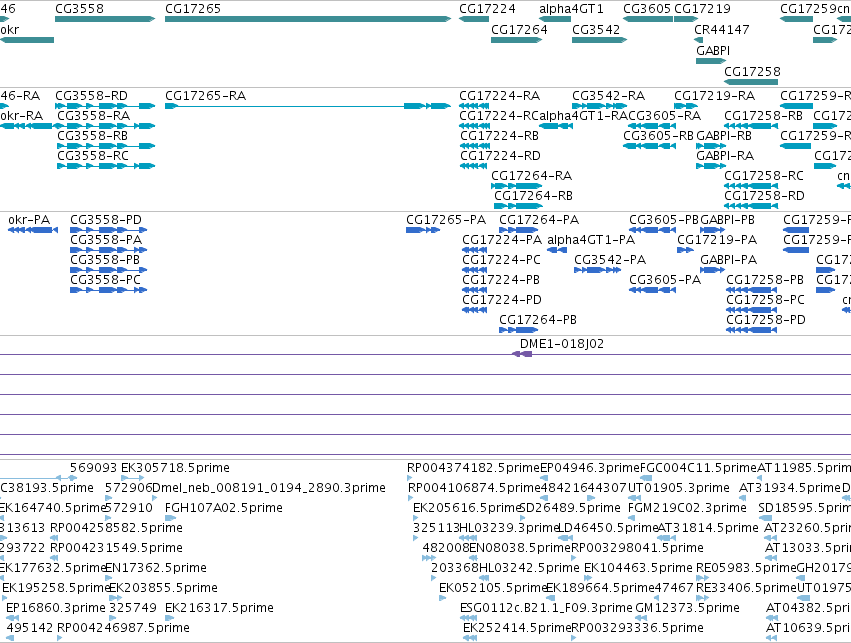The width and height of the screenshot is (851, 643).
Task: Open transcript CG17224-RD
Action: click(473, 166)
